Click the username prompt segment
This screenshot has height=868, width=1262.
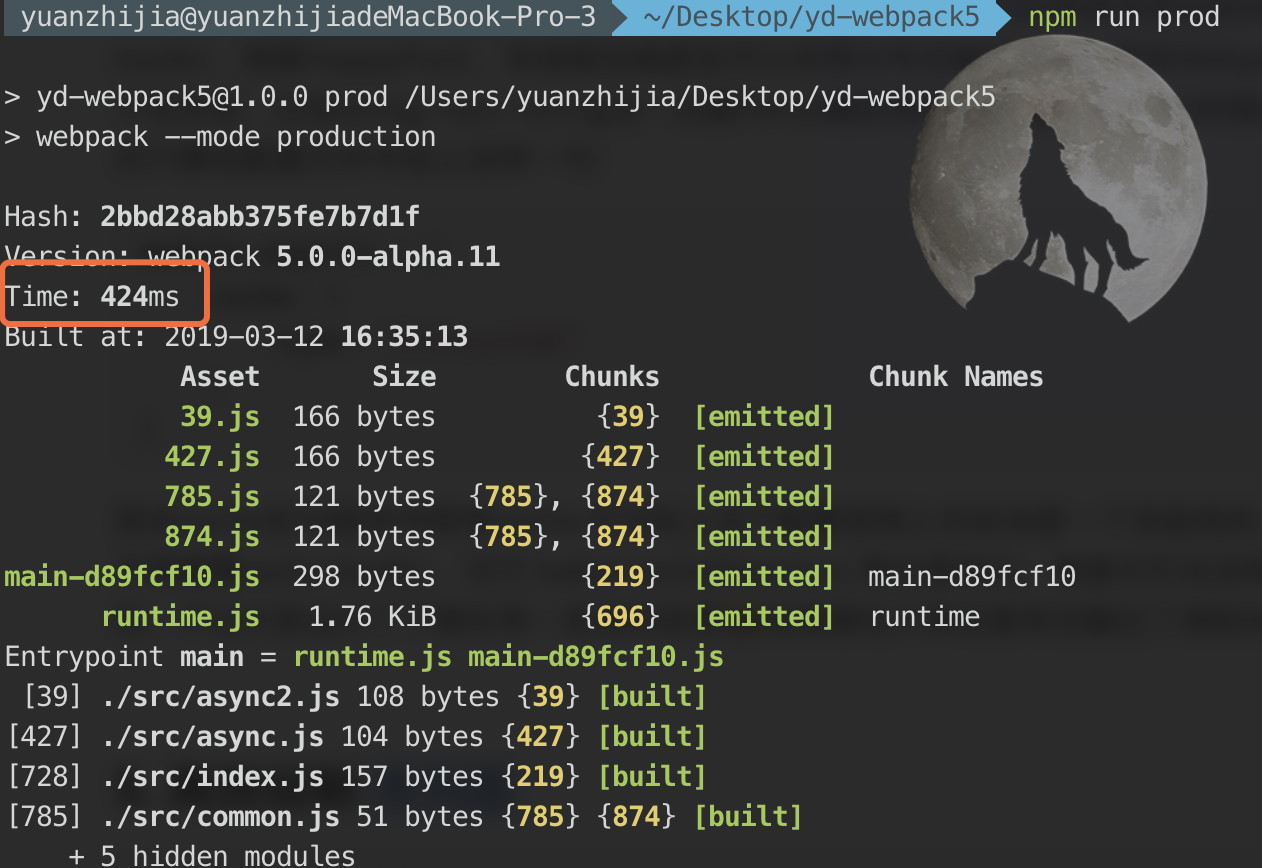[306, 17]
